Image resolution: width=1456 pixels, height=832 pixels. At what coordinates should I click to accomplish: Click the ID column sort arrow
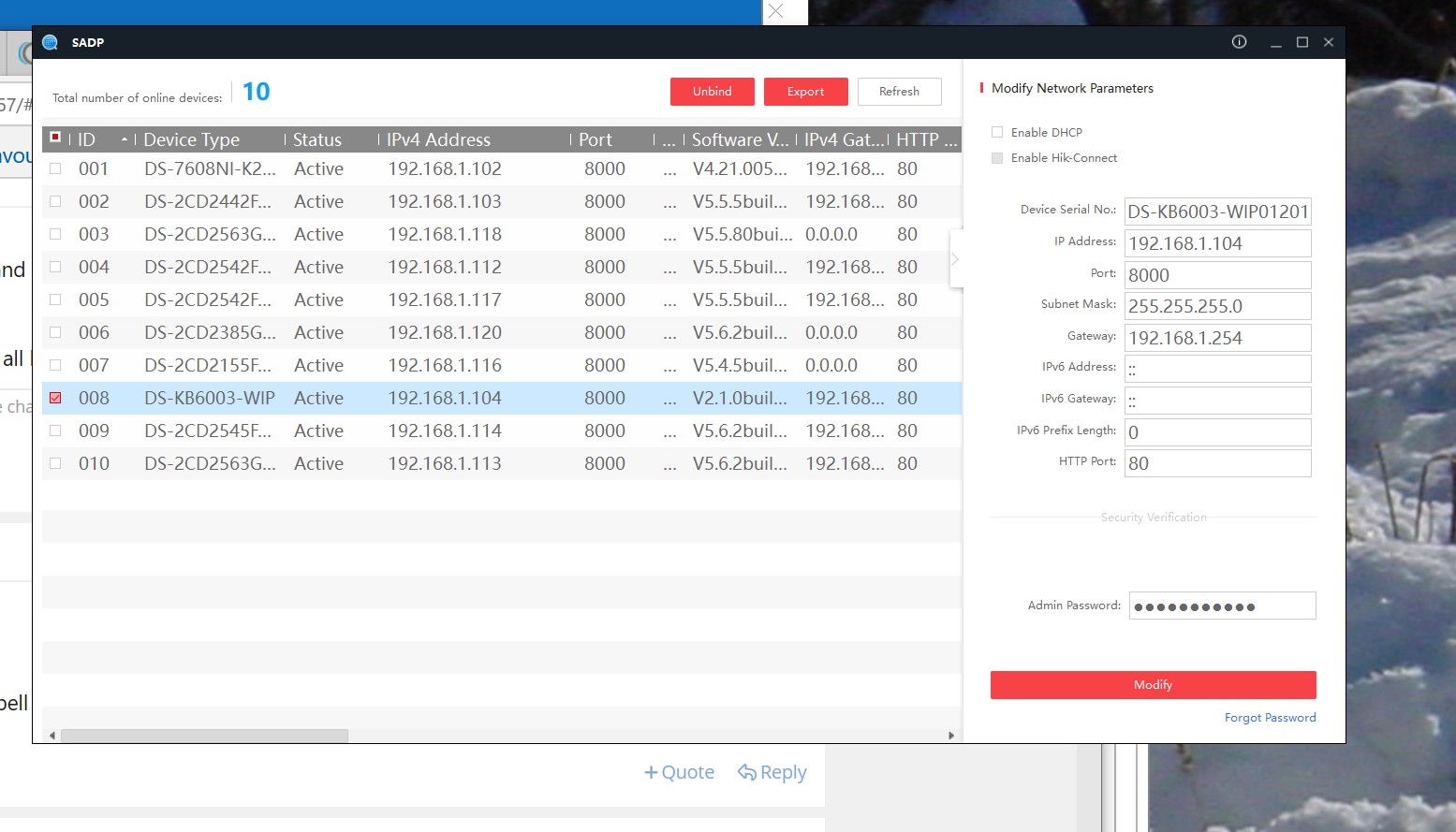point(125,139)
